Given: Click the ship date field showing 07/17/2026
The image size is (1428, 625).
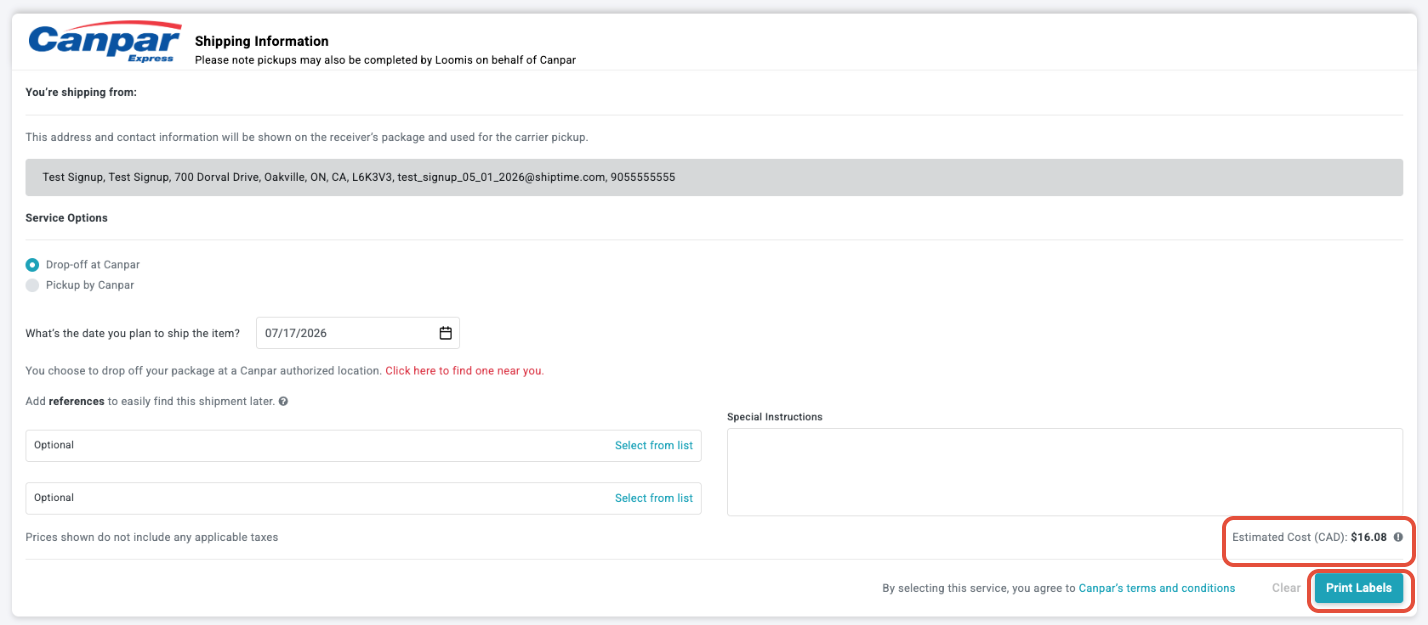Looking at the screenshot, I should point(358,333).
